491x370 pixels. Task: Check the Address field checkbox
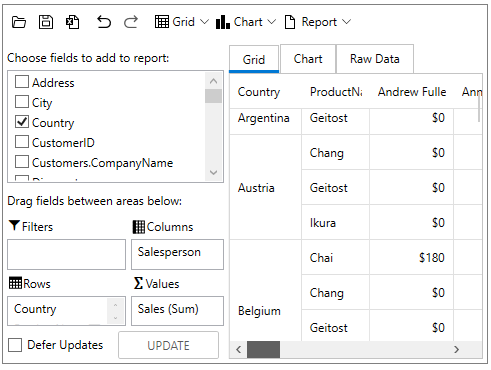(x=22, y=81)
